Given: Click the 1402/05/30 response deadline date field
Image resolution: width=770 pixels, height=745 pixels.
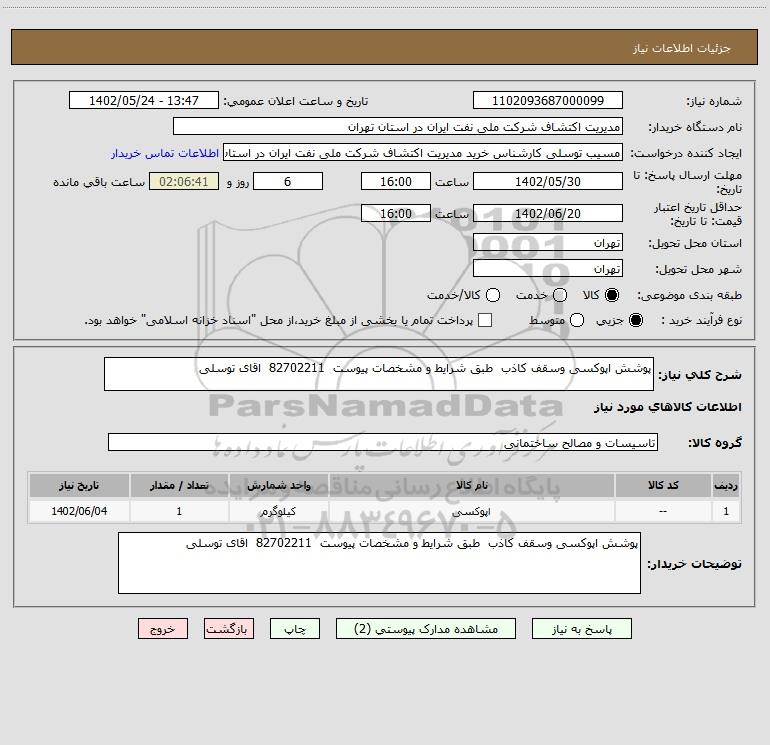Looking at the screenshot, I should (x=547, y=181).
